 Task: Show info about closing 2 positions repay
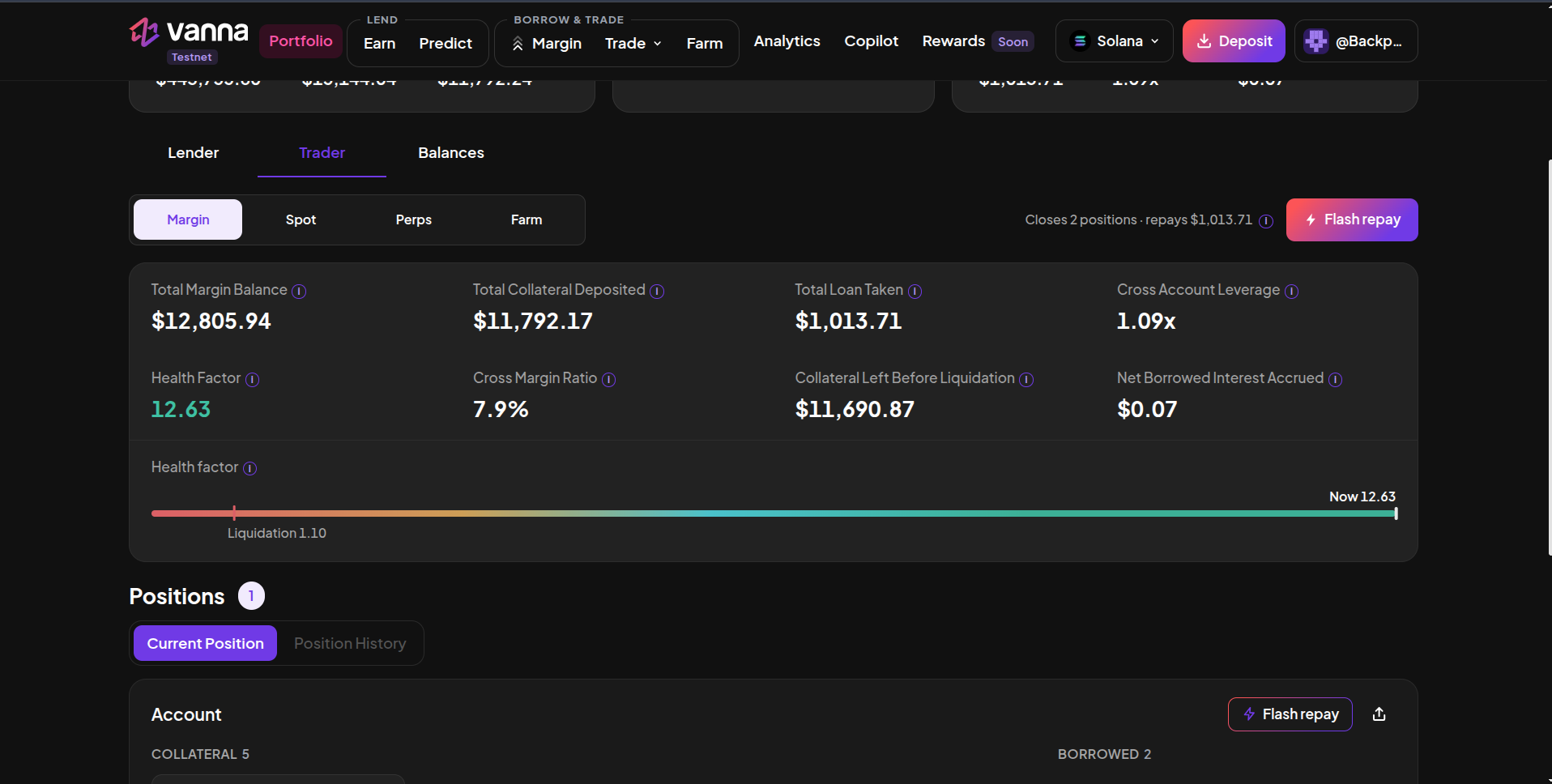coord(1266,221)
